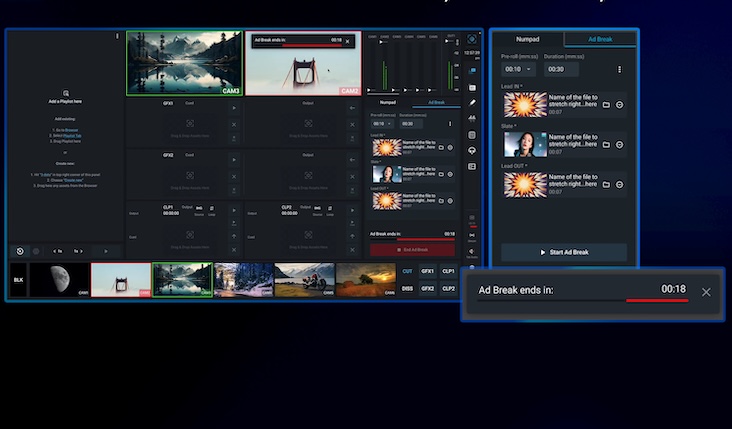732x429 pixels.
Task: Open enlarged panel vertical dots menu
Action: click(x=619, y=70)
